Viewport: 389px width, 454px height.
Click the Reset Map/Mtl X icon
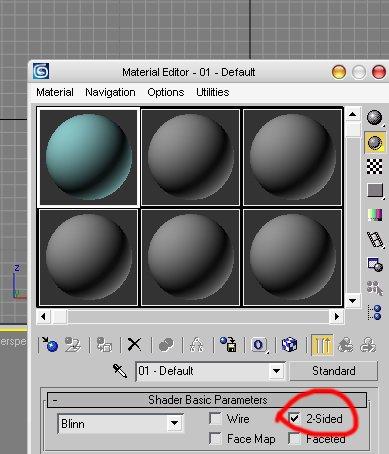click(134, 344)
